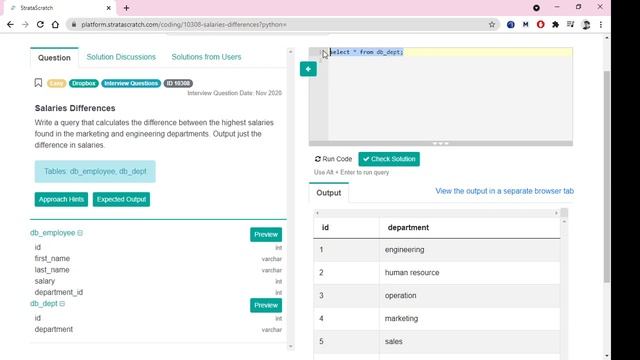The width and height of the screenshot is (640, 360).
Task: Click the 'last_name' column name
Action: 52,270
